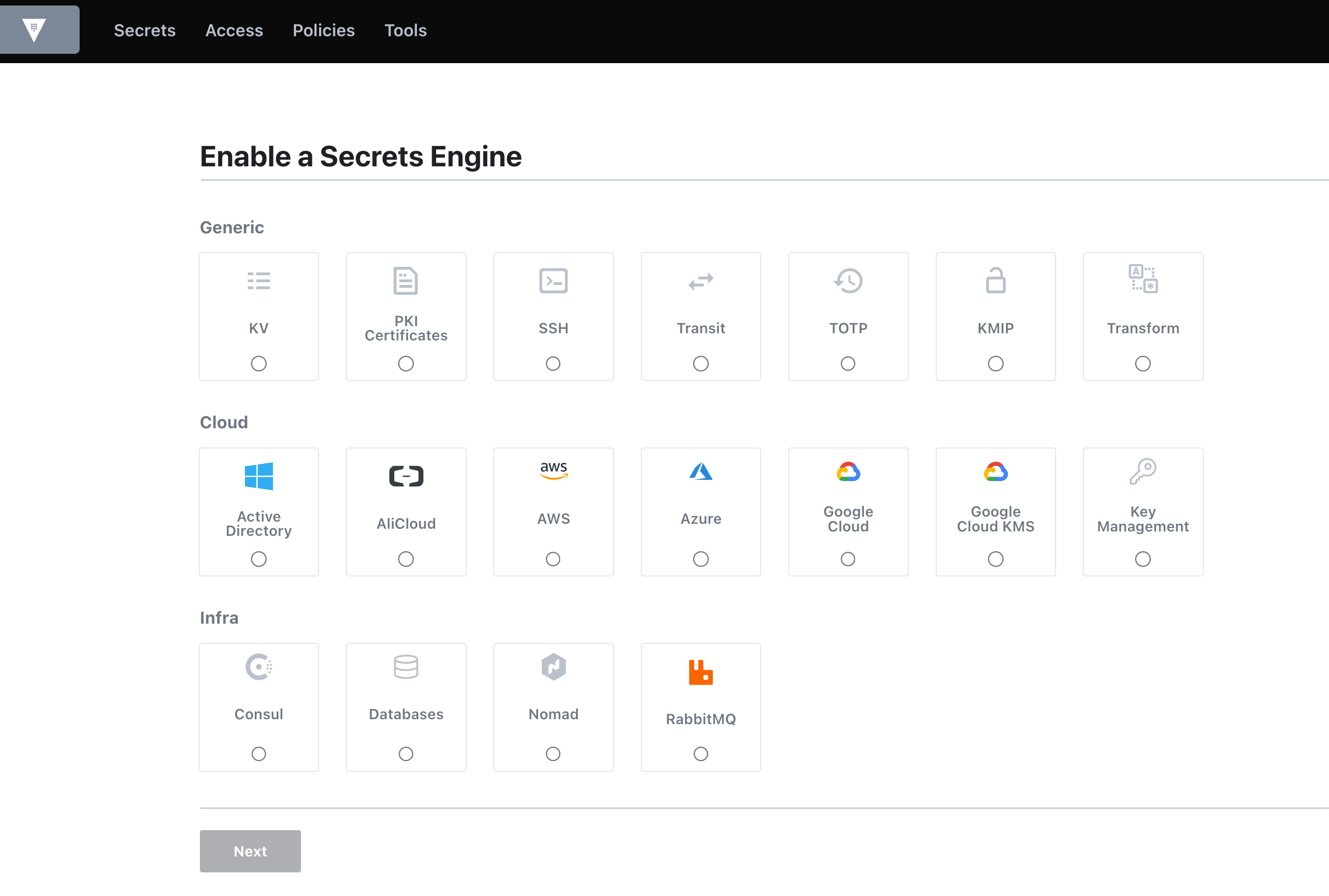Click the AWS logo icon
1329x896 pixels.
554,471
